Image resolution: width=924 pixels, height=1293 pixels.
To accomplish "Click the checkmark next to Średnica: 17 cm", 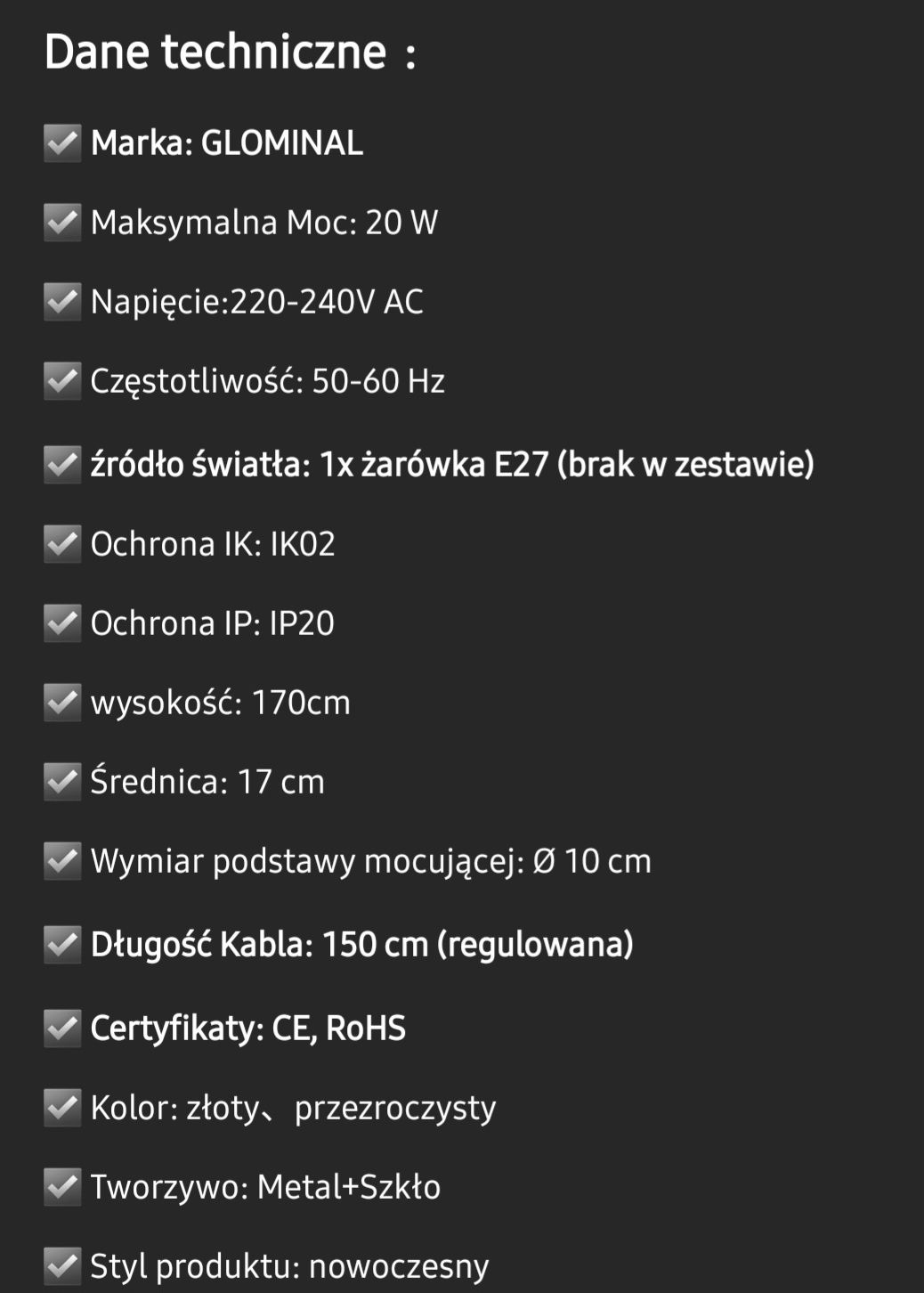I will pyautogui.click(x=62, y=782).
